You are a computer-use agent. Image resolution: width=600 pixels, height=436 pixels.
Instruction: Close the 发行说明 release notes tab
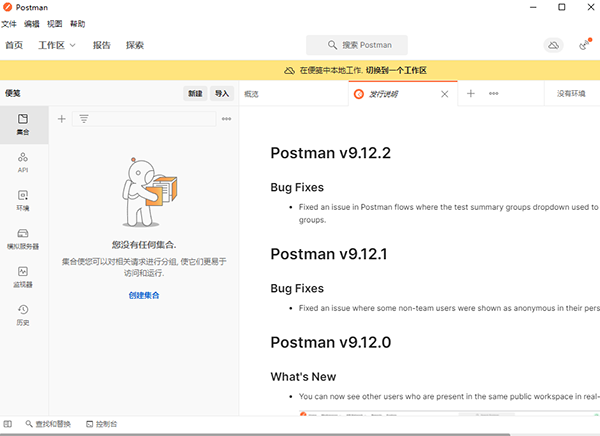446,93
